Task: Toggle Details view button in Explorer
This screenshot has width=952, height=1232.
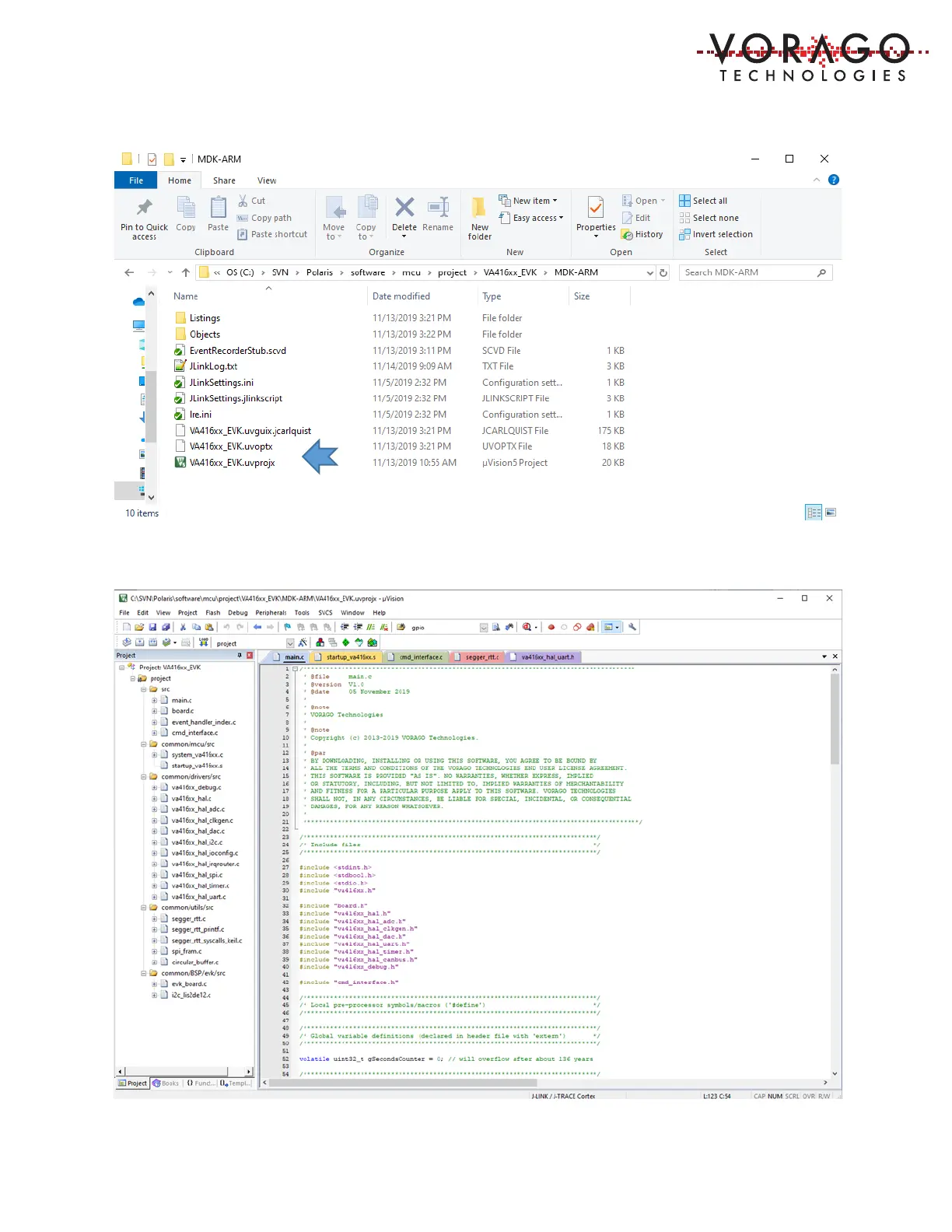Action: [x=814, y=513]
